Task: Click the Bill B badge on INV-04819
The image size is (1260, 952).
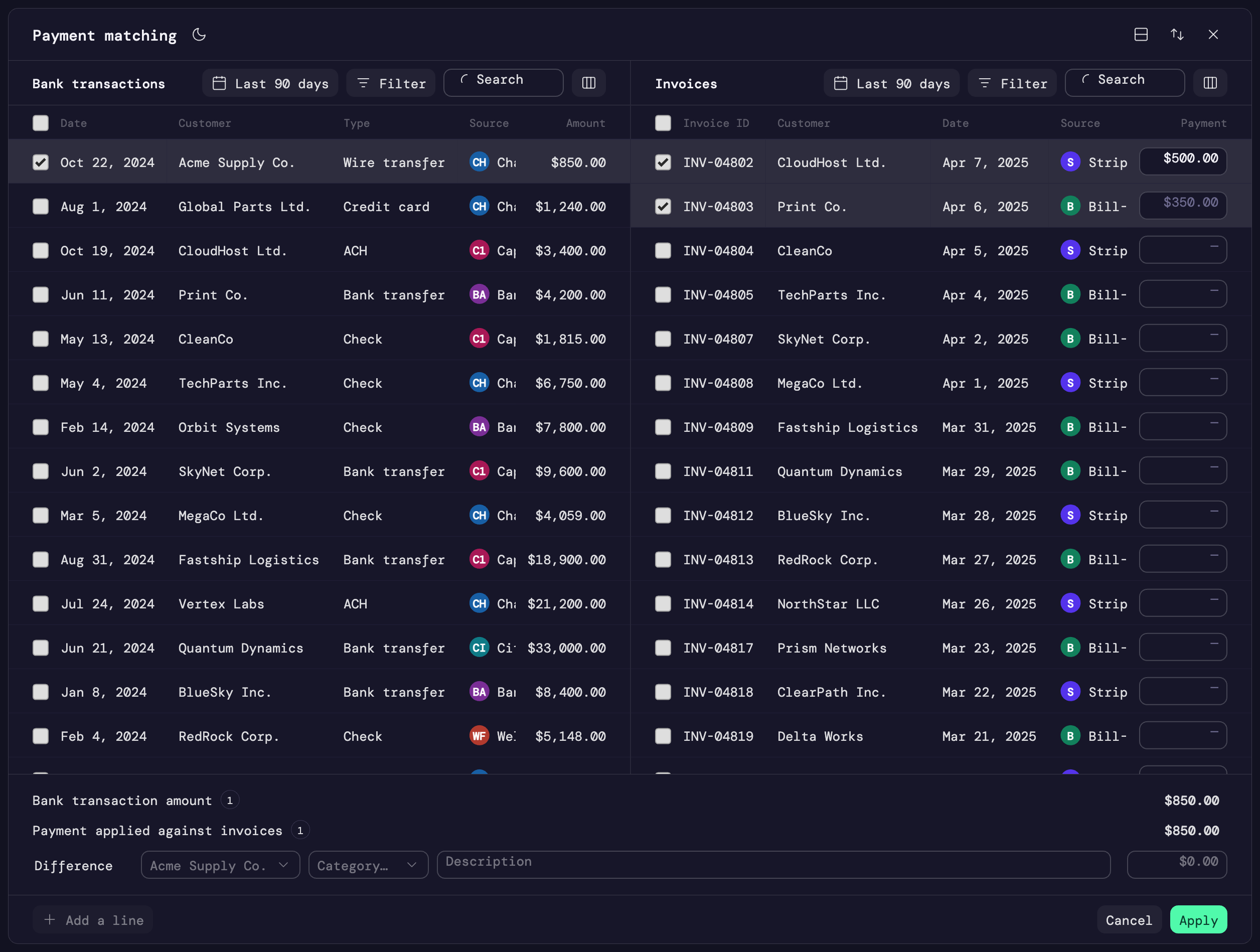Action: click(1070, 736)
